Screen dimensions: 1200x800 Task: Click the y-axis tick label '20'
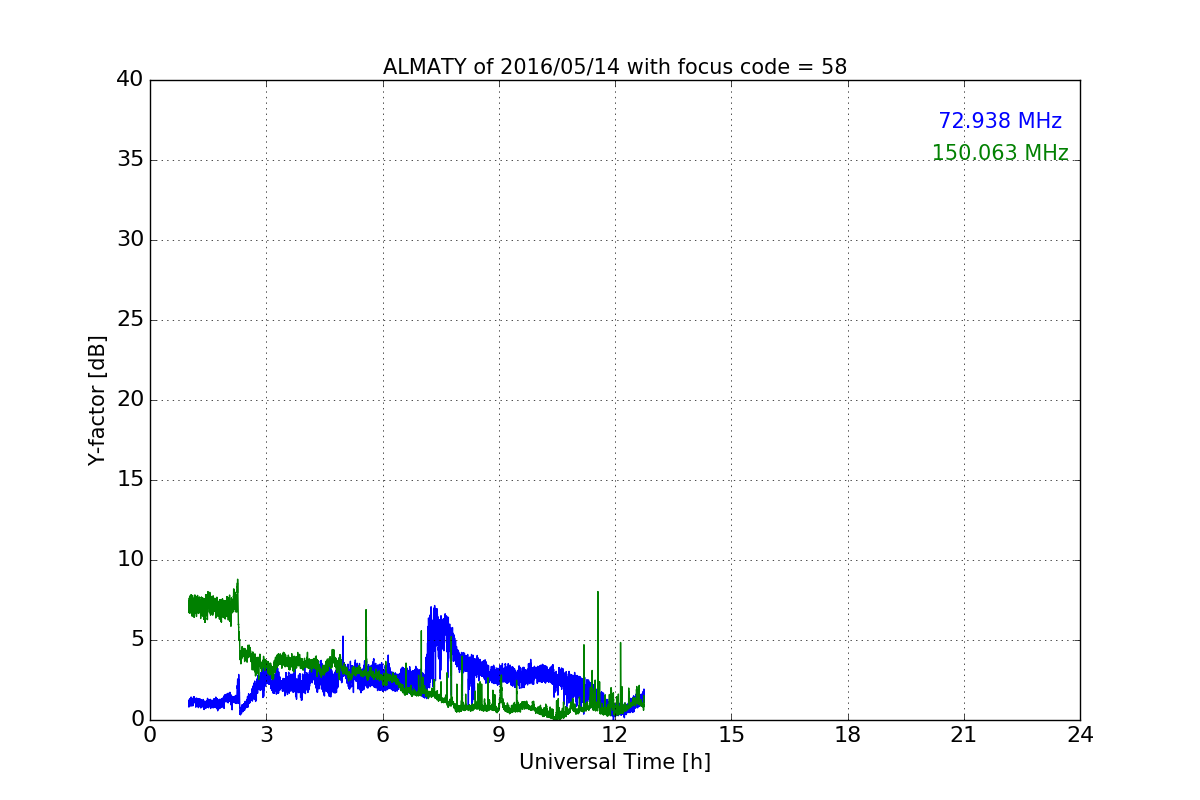(x=130, y=400)
